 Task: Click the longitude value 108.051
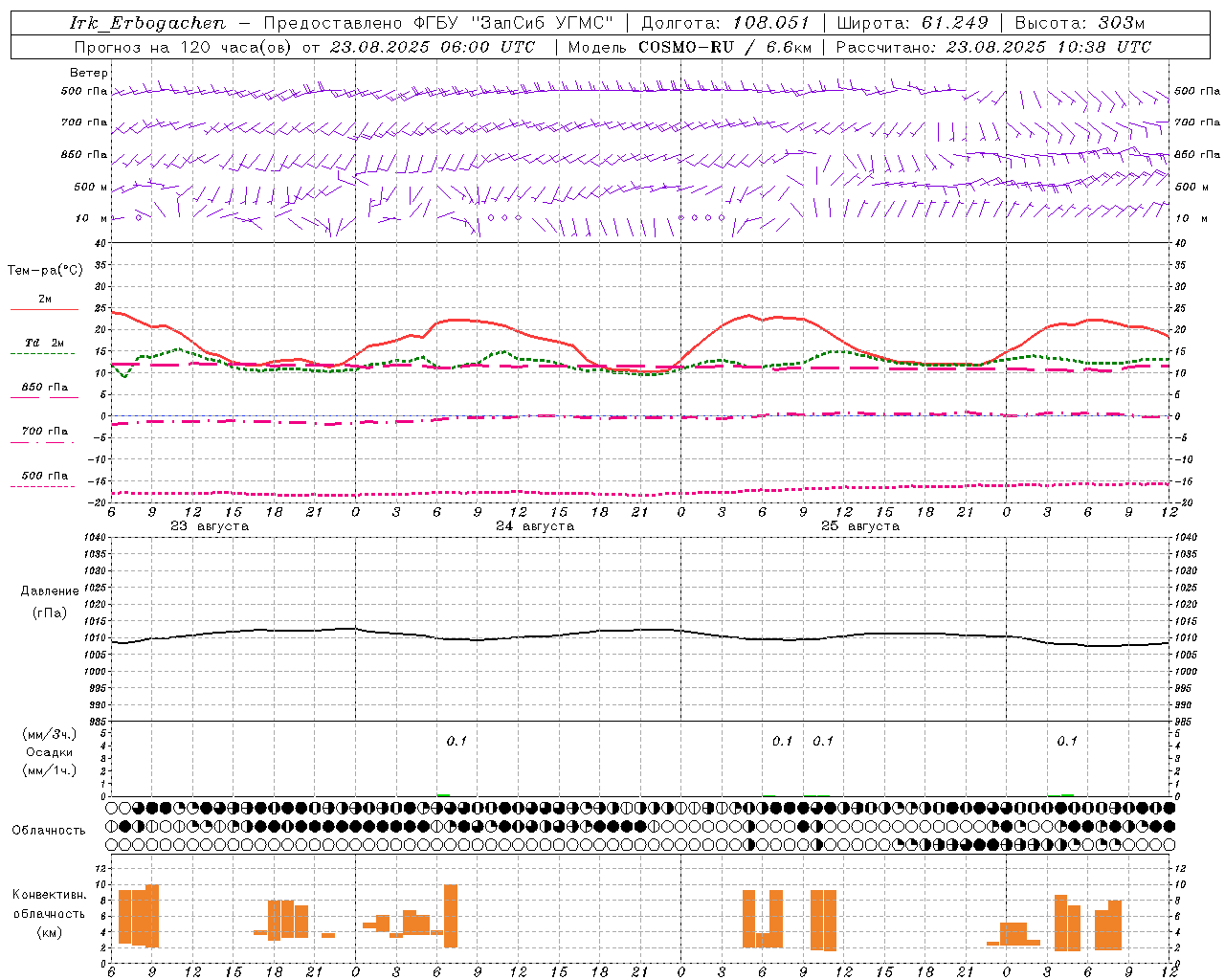point(771,23)
